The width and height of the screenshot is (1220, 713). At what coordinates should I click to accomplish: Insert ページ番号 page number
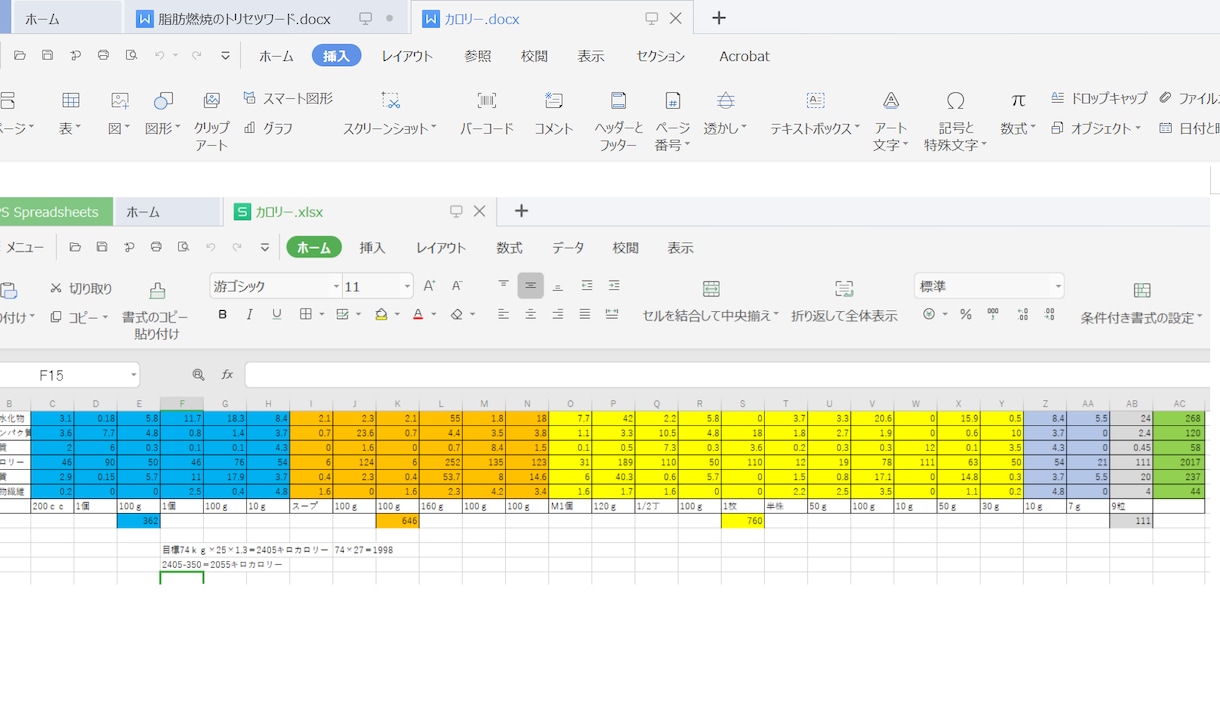(673, 120)
